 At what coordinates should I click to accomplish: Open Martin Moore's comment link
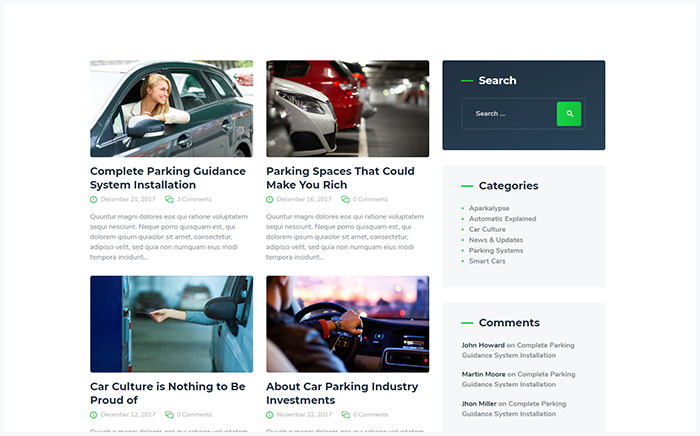point(518,379)
